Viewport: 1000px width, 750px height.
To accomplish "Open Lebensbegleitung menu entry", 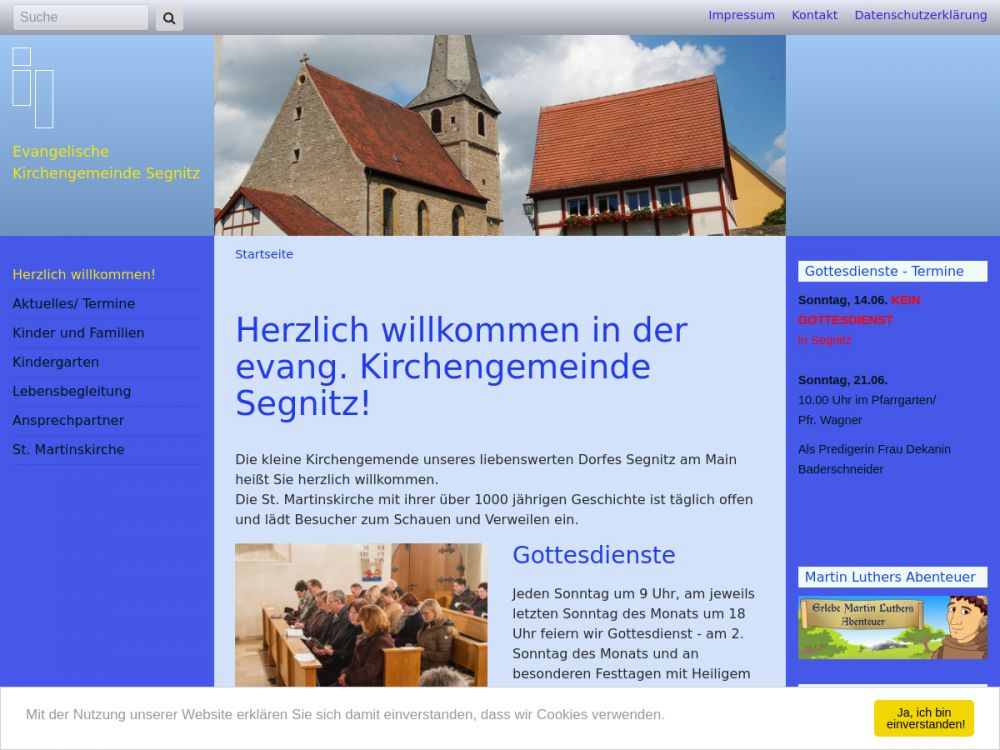I will [x=72, y=390].
